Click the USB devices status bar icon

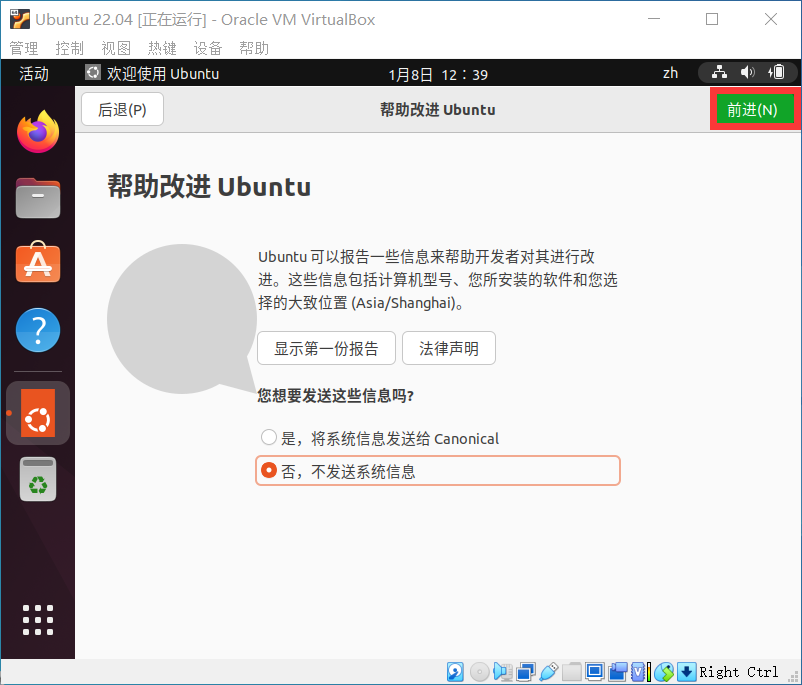pyautogui.click(x=548, y=671)
